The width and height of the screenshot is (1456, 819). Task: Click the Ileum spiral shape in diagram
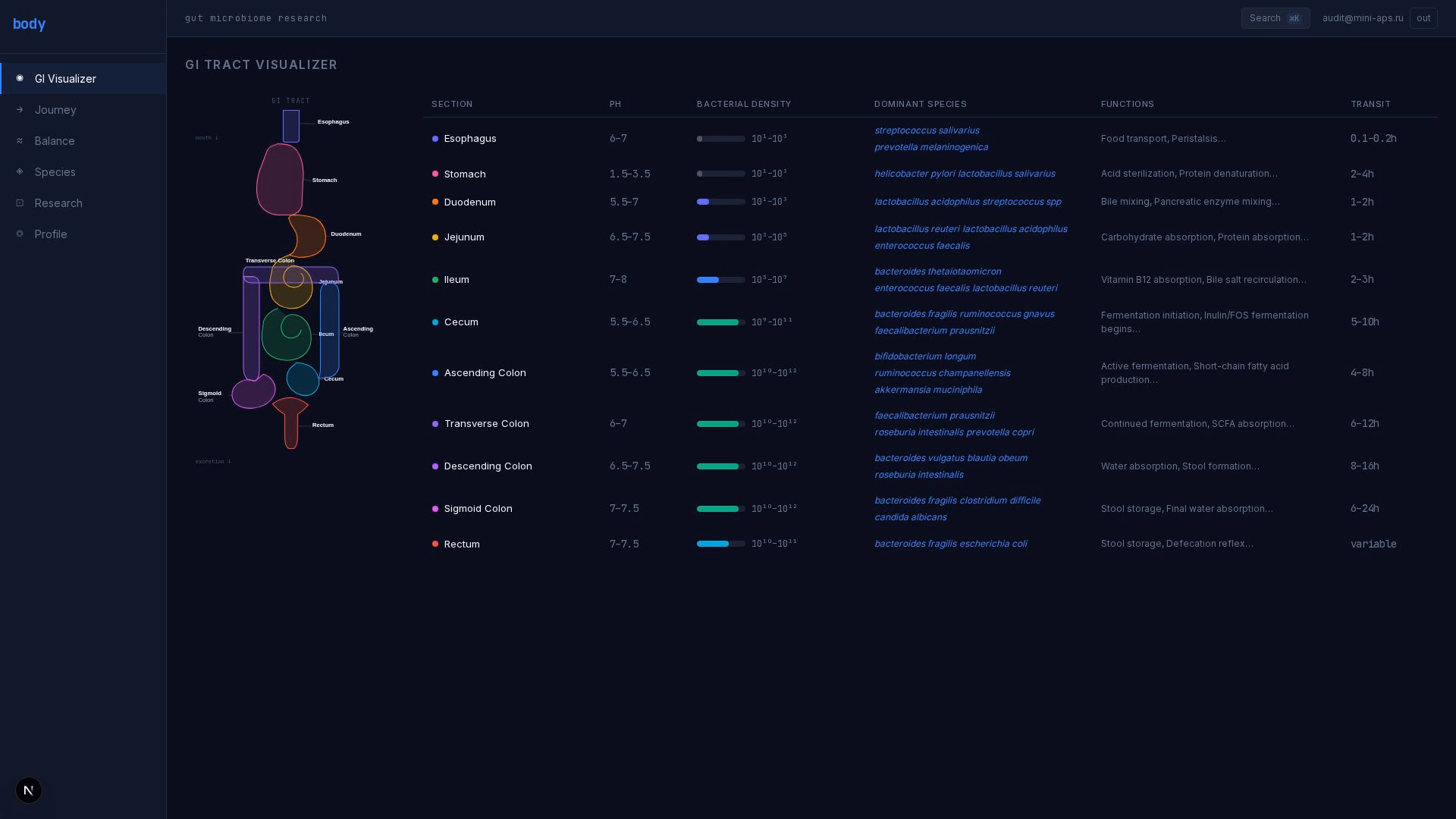(287, 334)
